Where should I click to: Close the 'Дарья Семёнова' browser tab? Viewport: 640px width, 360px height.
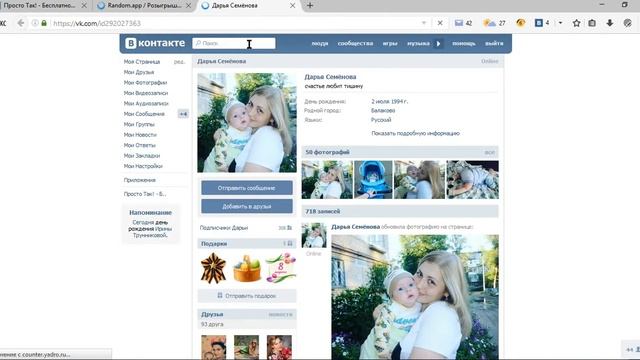click(293, 6)
